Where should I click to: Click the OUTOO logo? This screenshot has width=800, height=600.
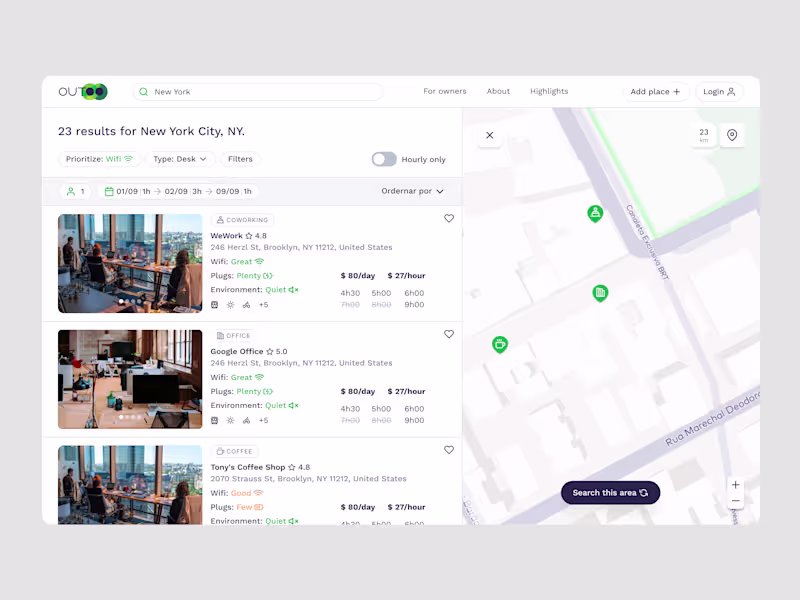pos(83,92)
